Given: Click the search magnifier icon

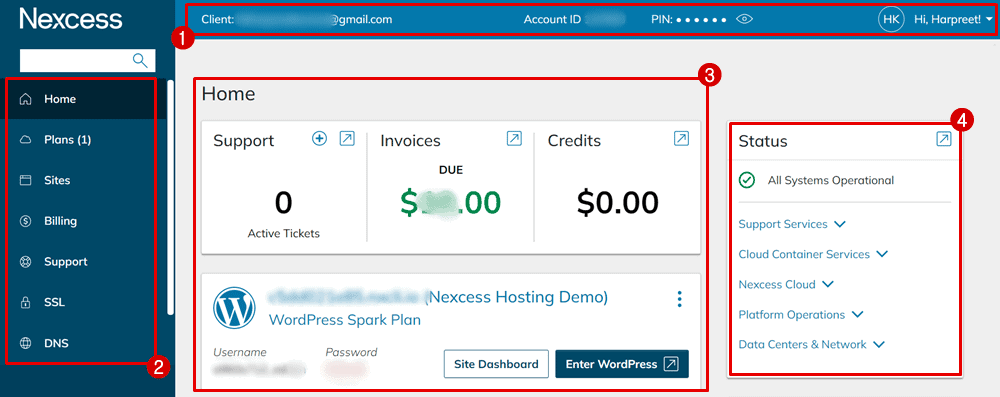Looking at the screenshot, I should (x=140, y=60).
